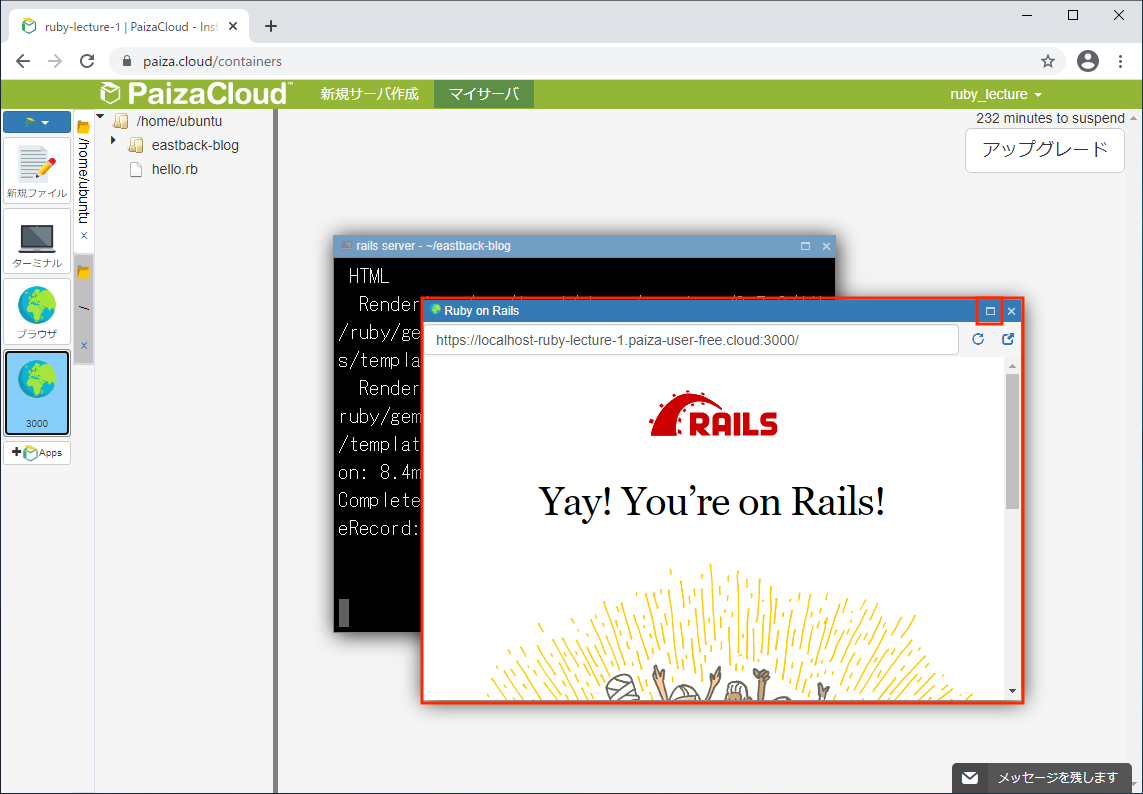Close the root / vertical tab
Viewport: 1143px width, 794px height.
[x=84, y=346]
